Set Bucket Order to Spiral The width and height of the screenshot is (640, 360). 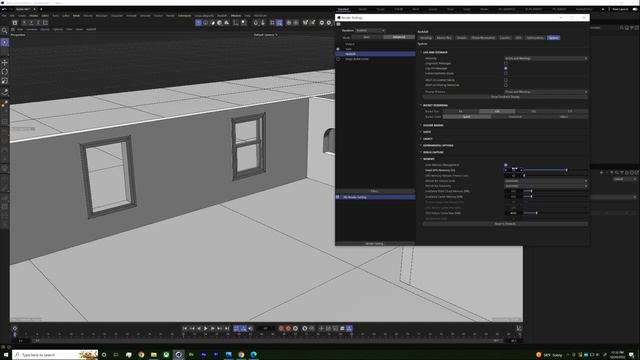[x=467, y=117]
